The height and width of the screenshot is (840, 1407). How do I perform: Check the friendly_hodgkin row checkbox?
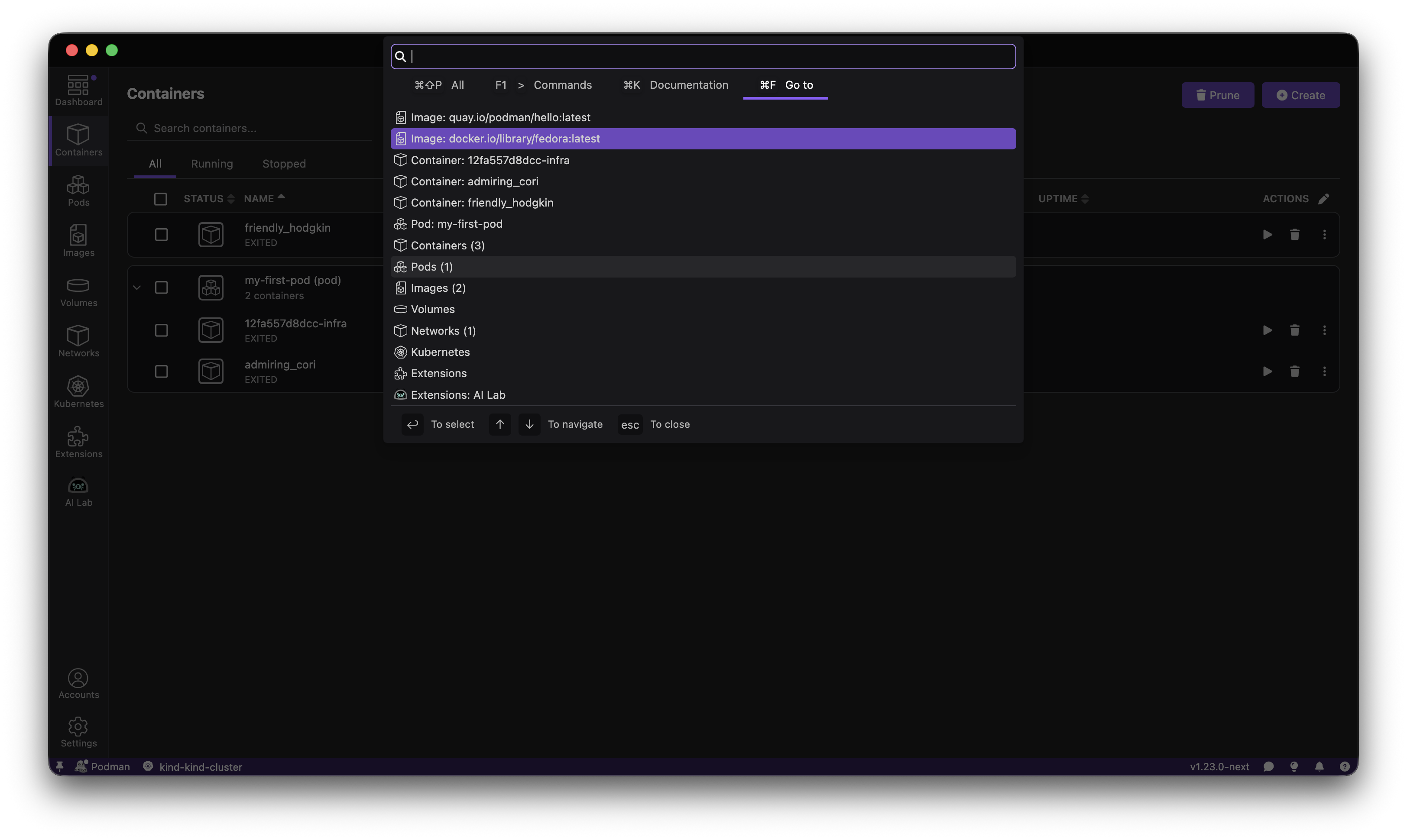pos(162,234)
